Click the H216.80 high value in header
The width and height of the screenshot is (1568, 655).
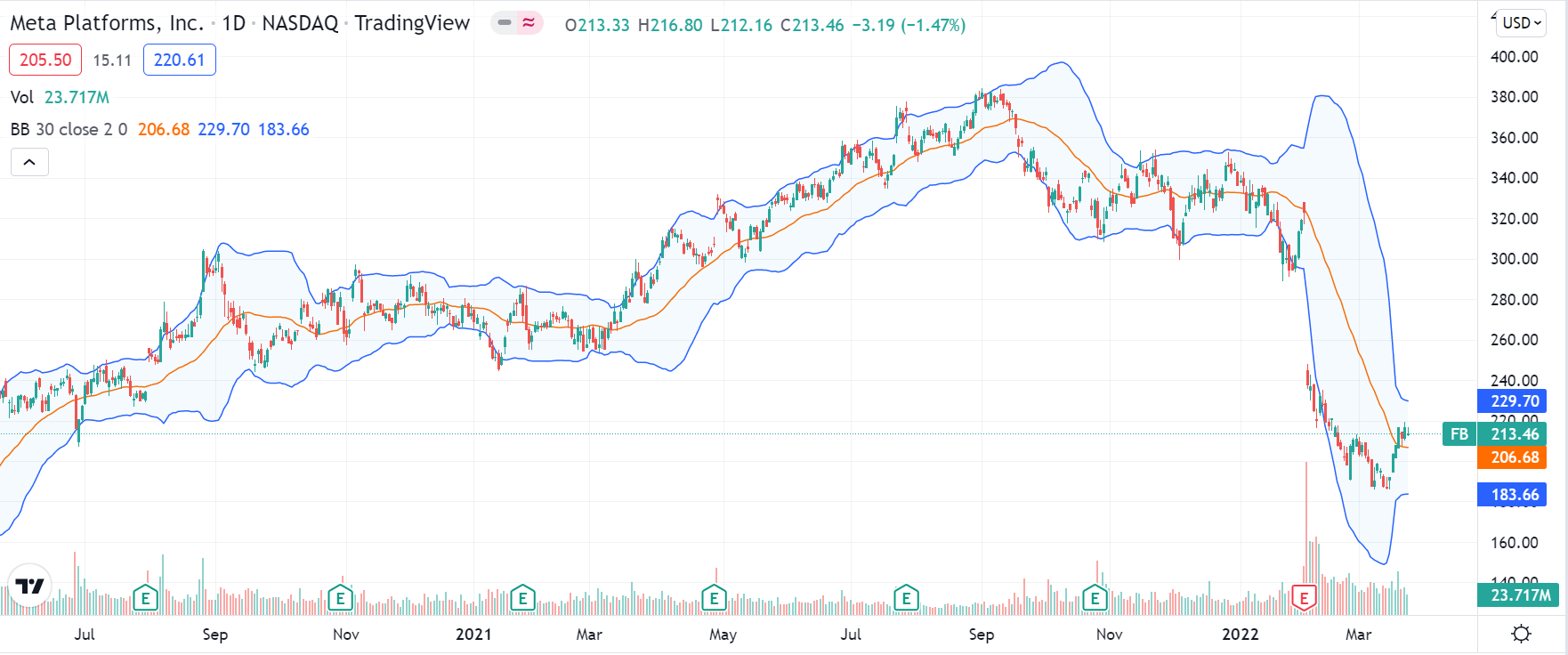[670, 25]
